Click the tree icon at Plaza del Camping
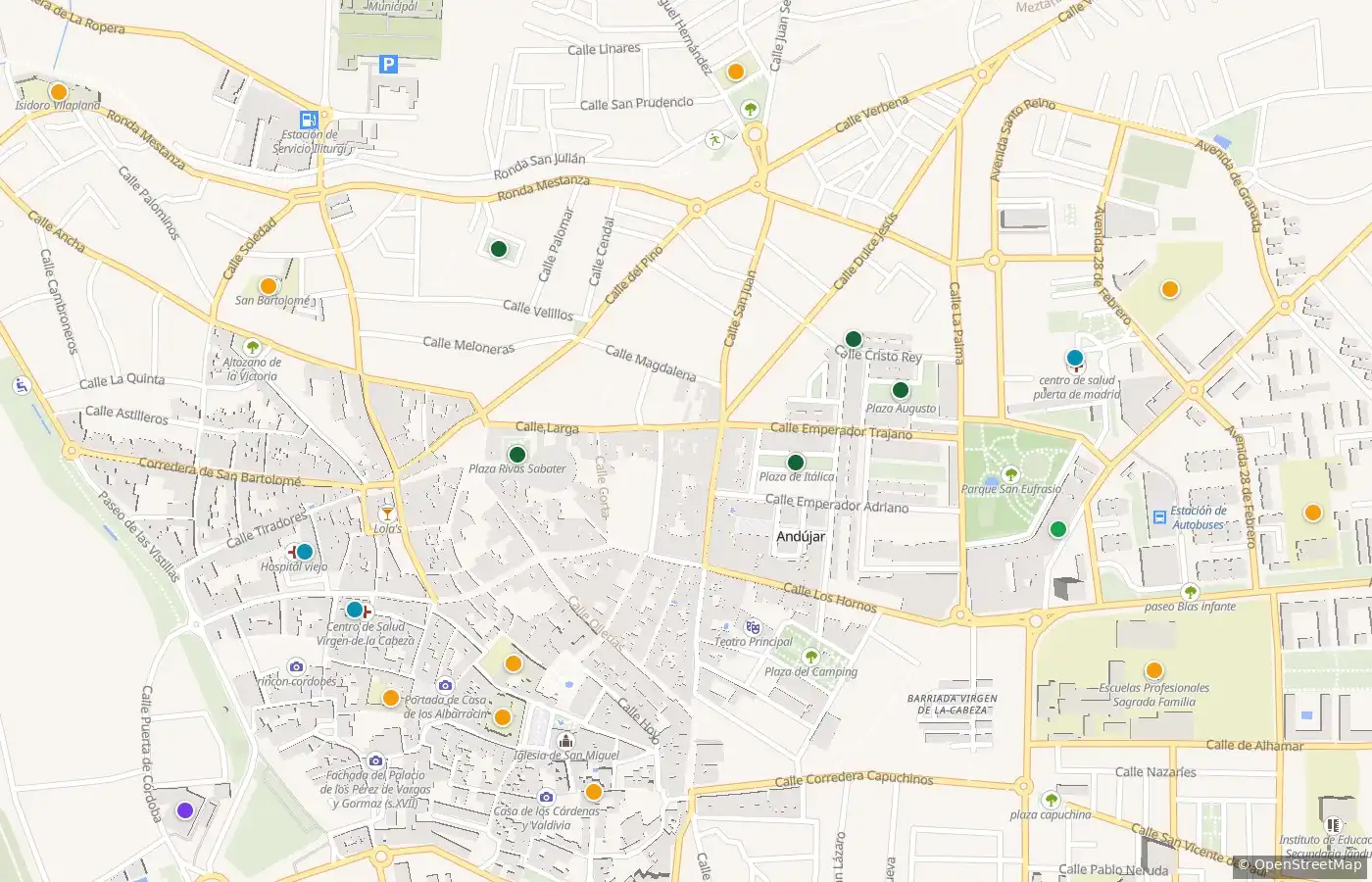The image size is (1372, 882). pyautogui.click(x=810, y=657)
